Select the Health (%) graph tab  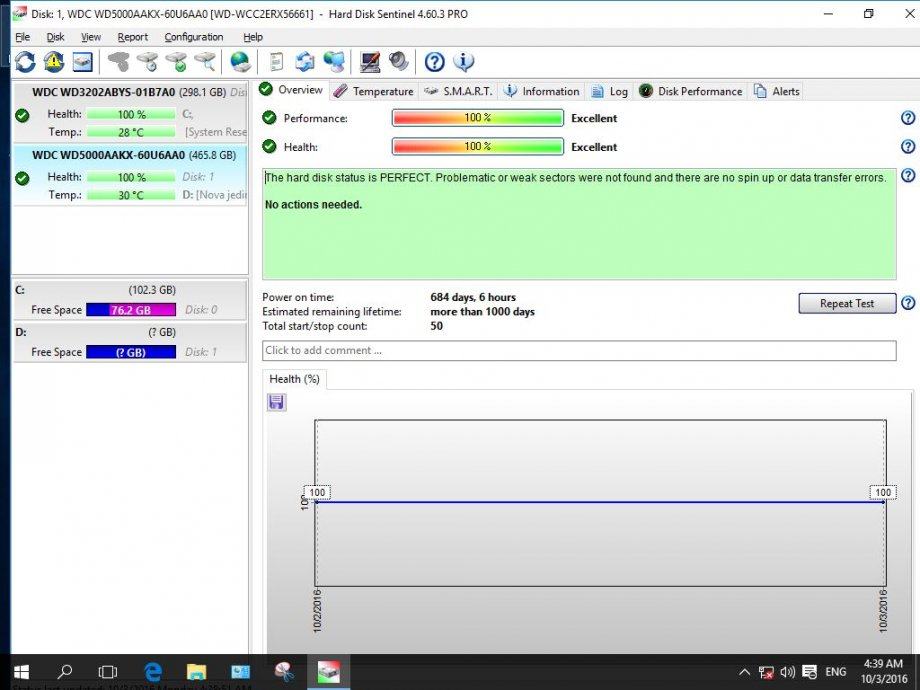point(294,379)
